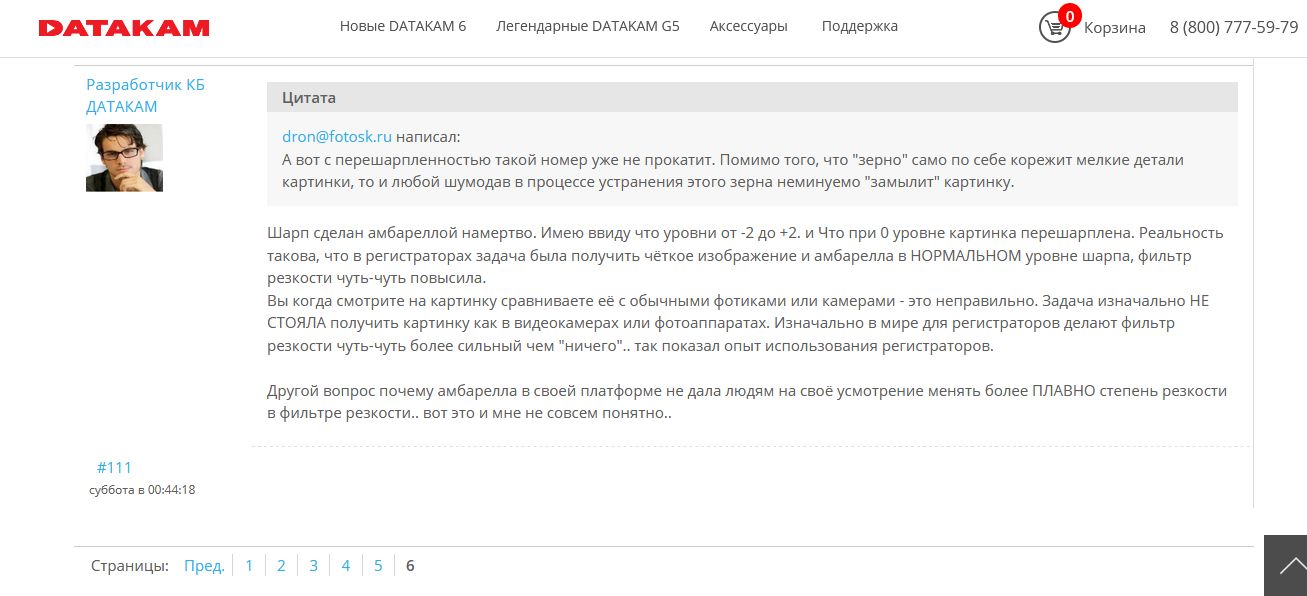This screenshot has width=1307, height=596.
Task: Jump to page 1 of the thread
Action: click(249, 566)
